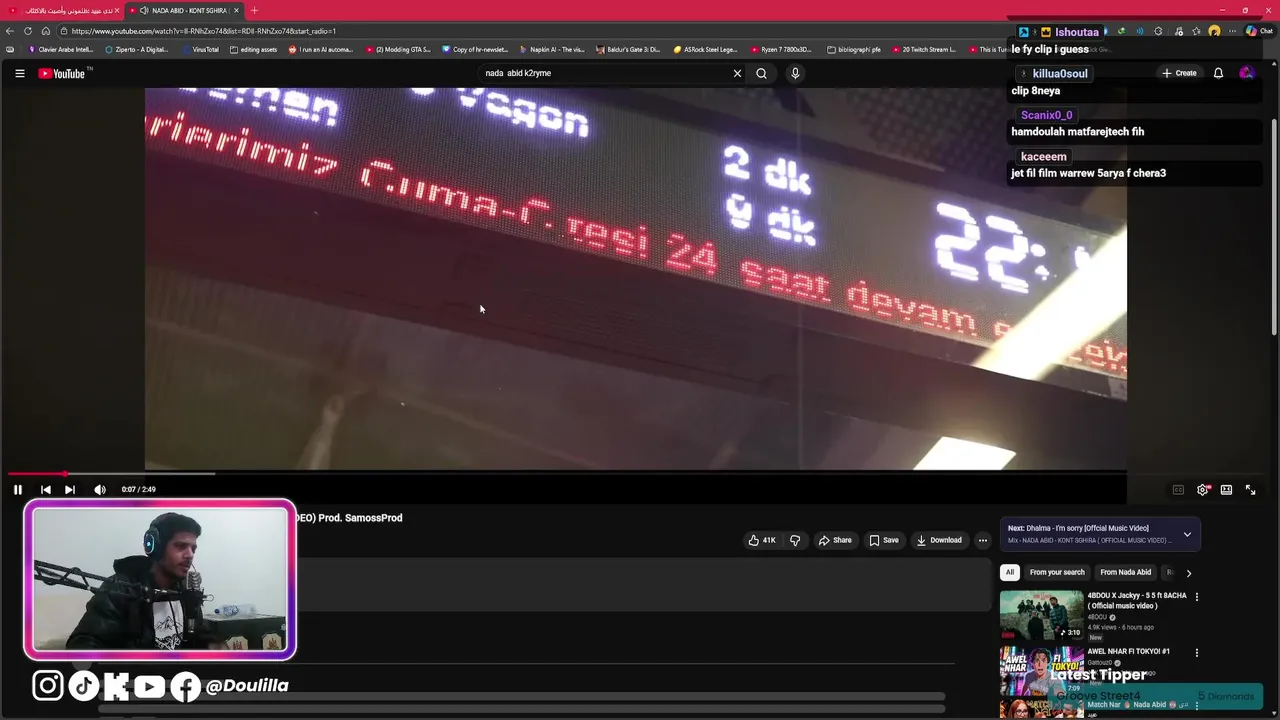The height and width of the screenshot is (720, 1280).
Task: Open the Baldur's Gate 3 bookmark
Action: [x=629, y=49]
